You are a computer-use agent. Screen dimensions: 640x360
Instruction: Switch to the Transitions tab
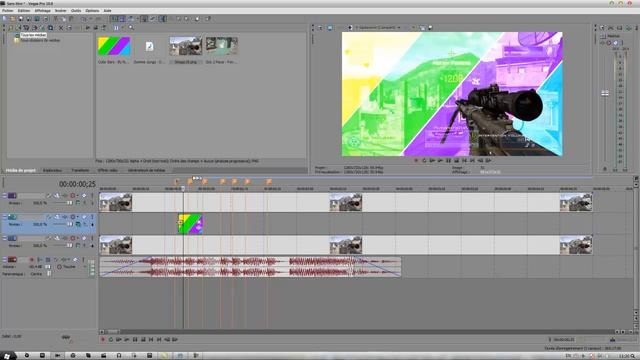(80, 170)
